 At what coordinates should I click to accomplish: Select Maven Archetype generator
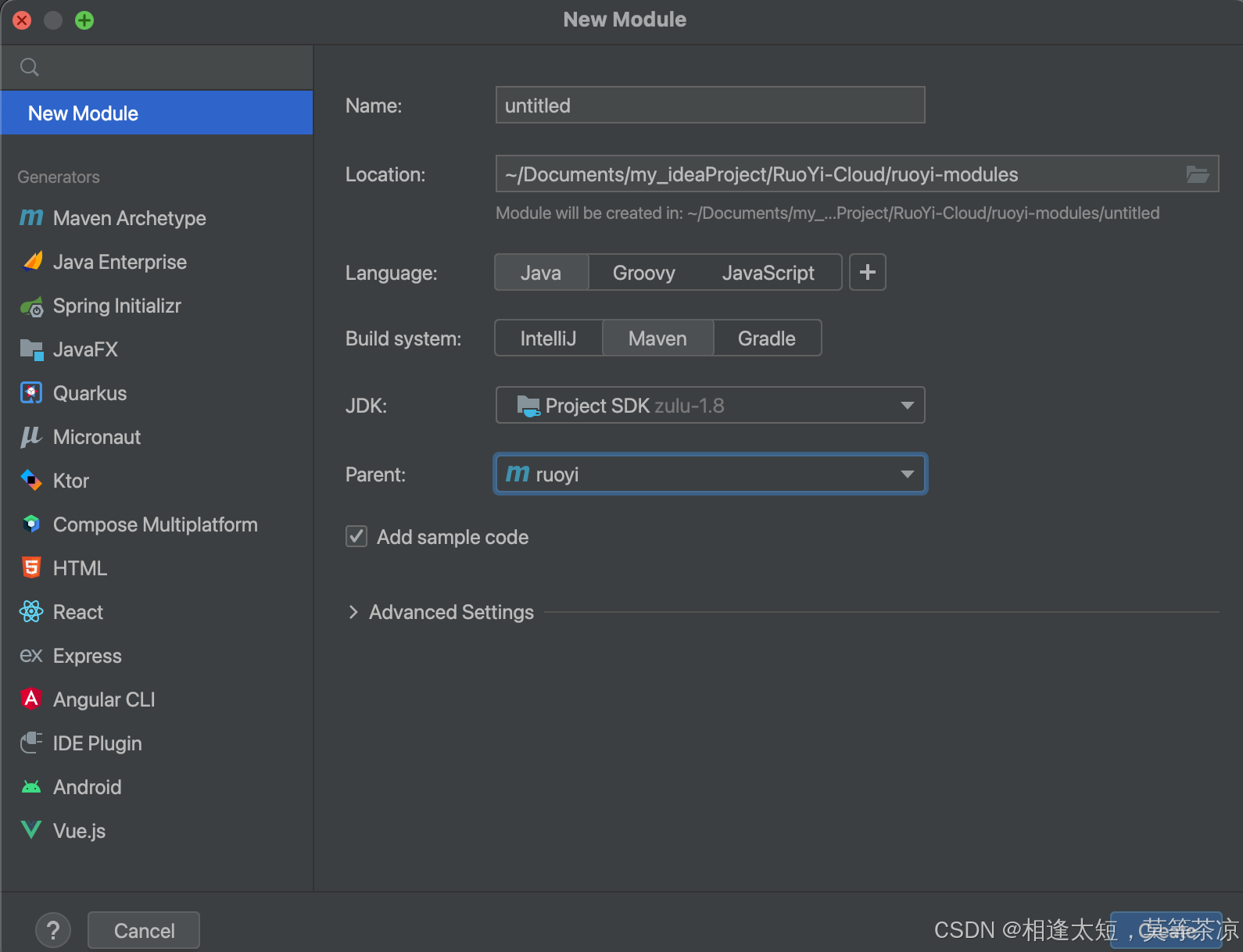click(x=157, y=218)
